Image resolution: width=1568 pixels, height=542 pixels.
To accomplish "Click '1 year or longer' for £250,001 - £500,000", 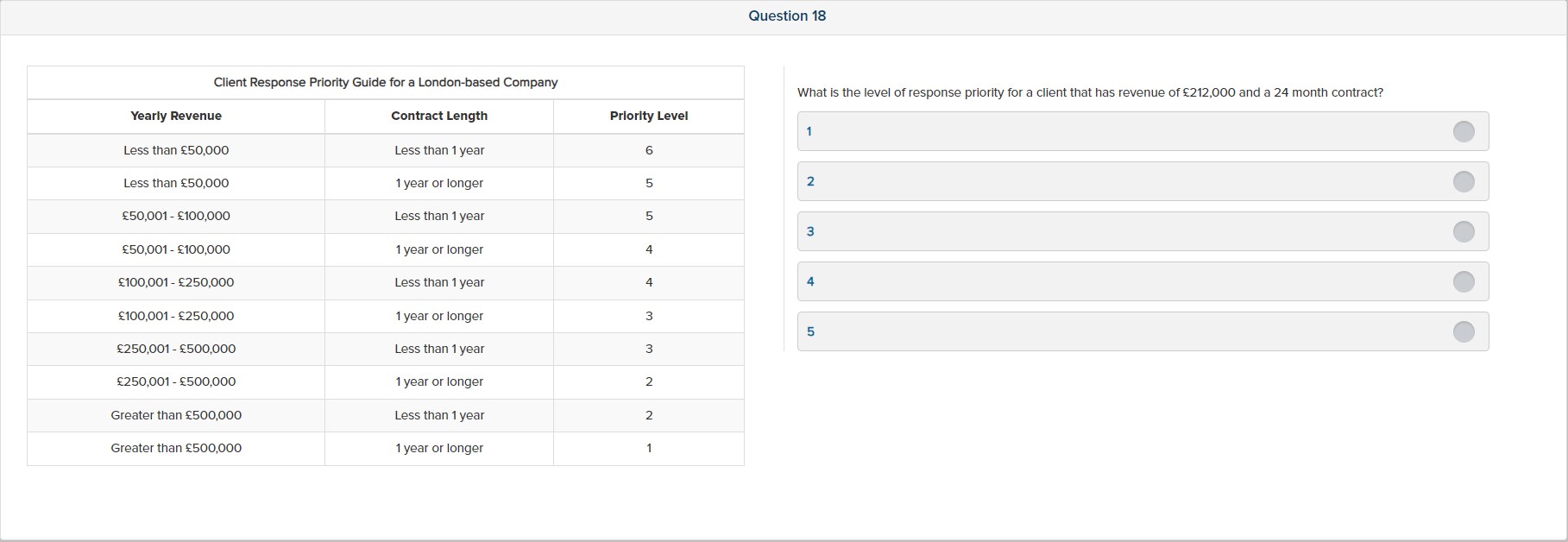I will 439,381.
